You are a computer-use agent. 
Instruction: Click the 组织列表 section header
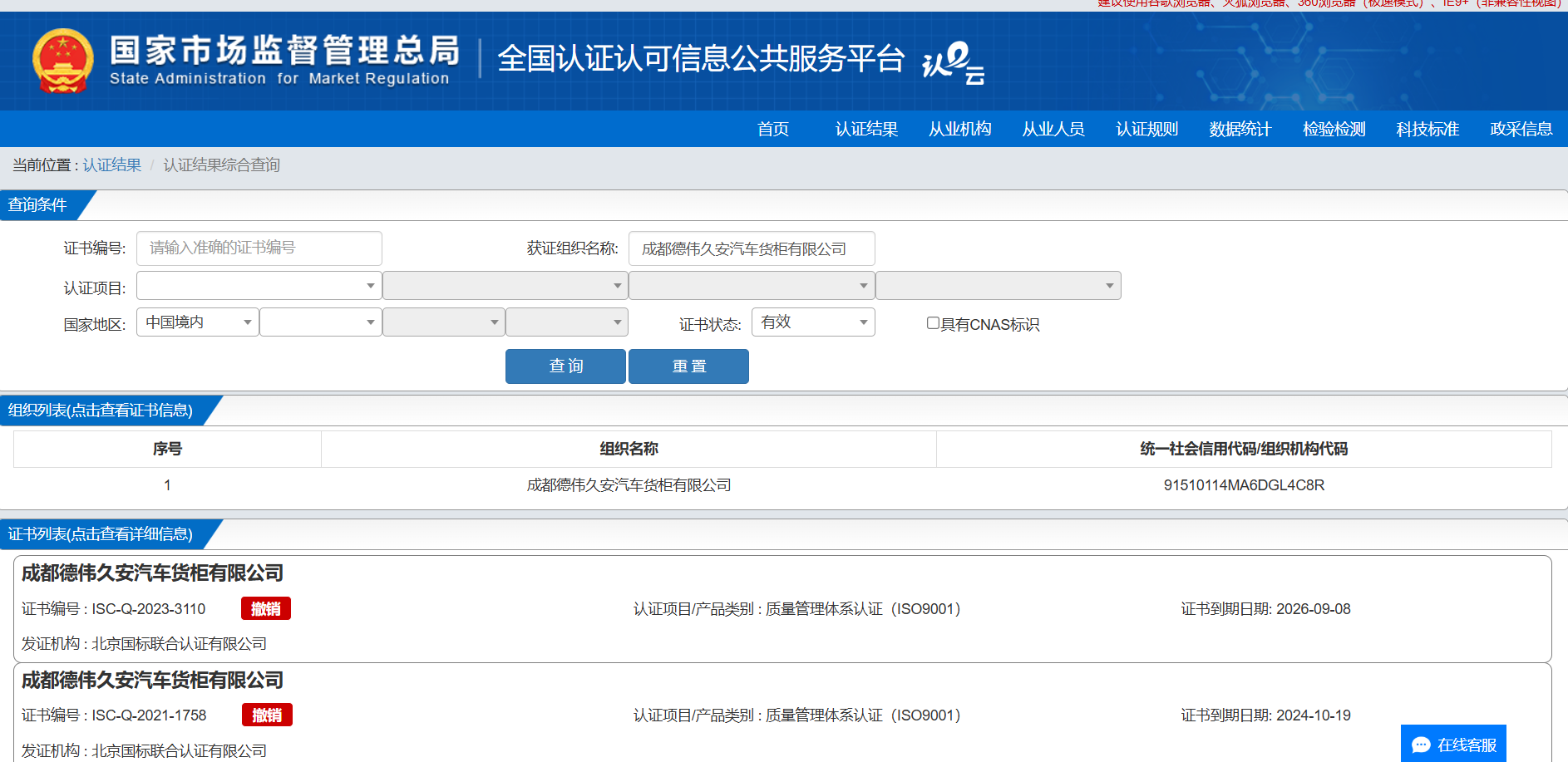101,410
